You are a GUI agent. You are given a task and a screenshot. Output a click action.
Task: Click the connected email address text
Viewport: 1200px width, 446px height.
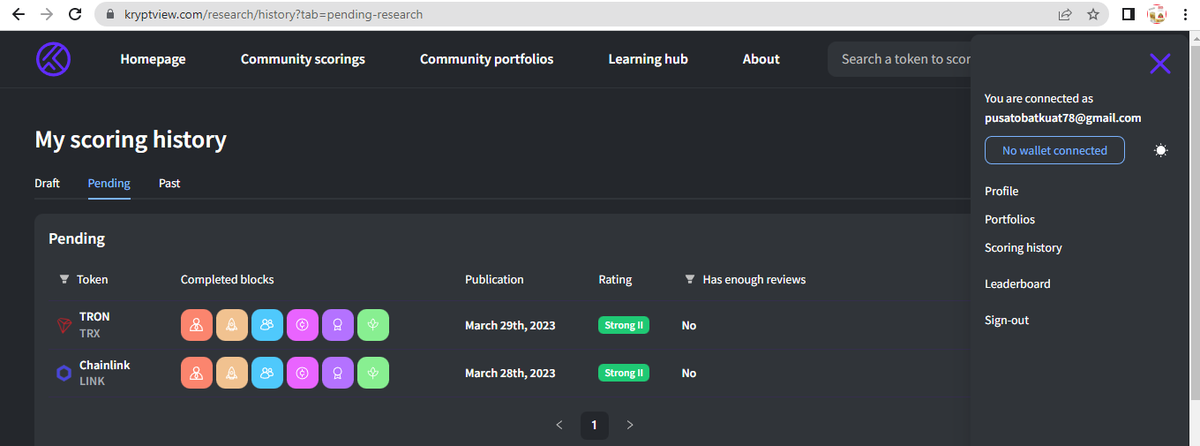(1063, 118)
